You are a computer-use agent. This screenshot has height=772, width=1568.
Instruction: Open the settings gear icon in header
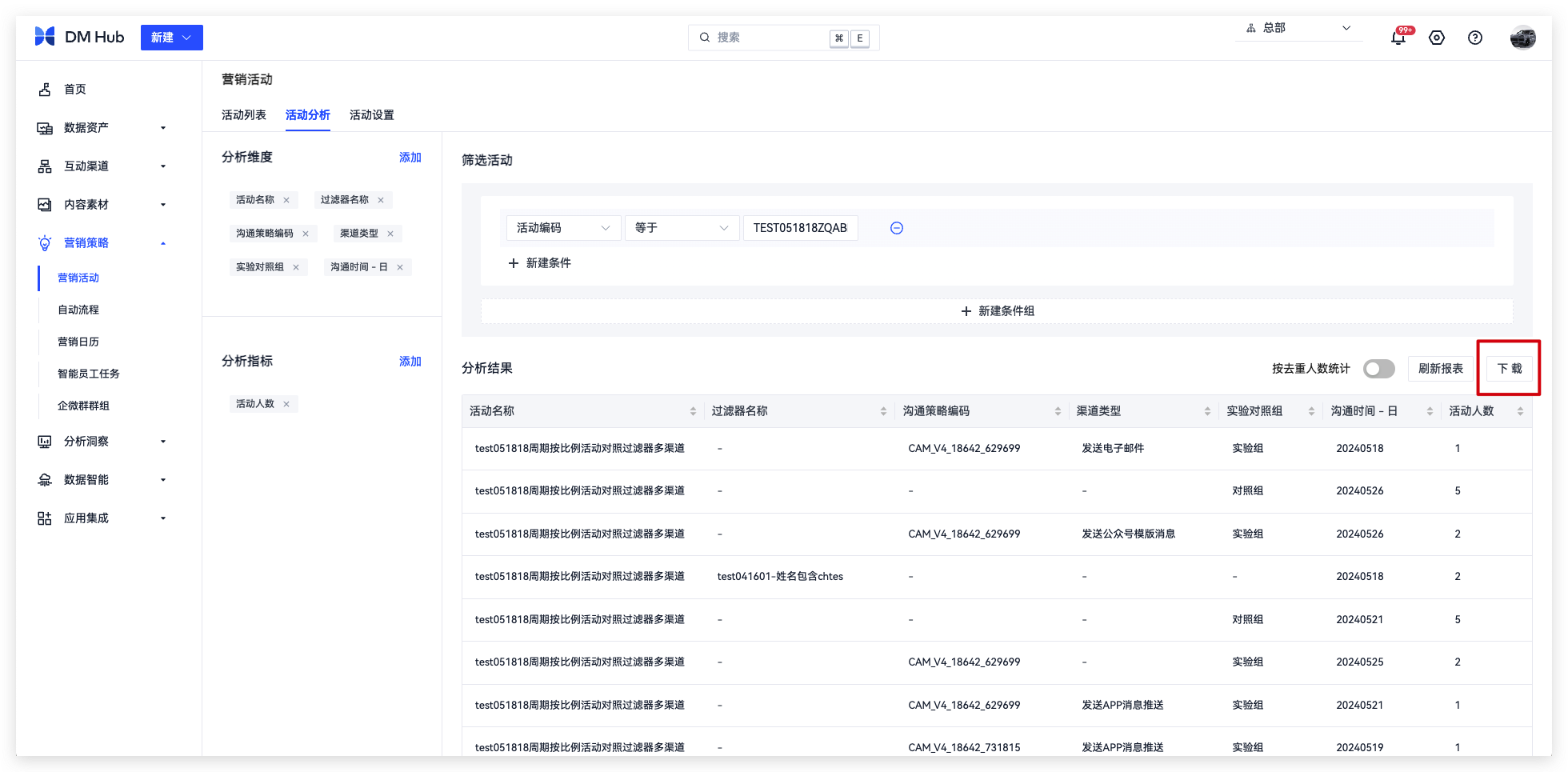(1437, 38)
